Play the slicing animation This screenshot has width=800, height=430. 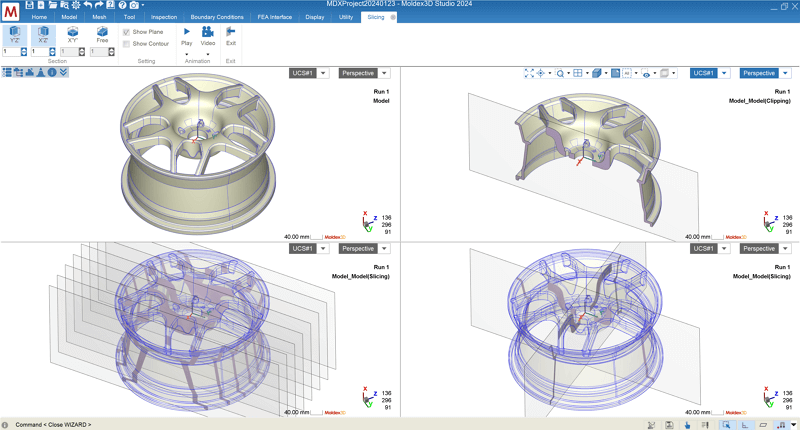coord(187,35)
